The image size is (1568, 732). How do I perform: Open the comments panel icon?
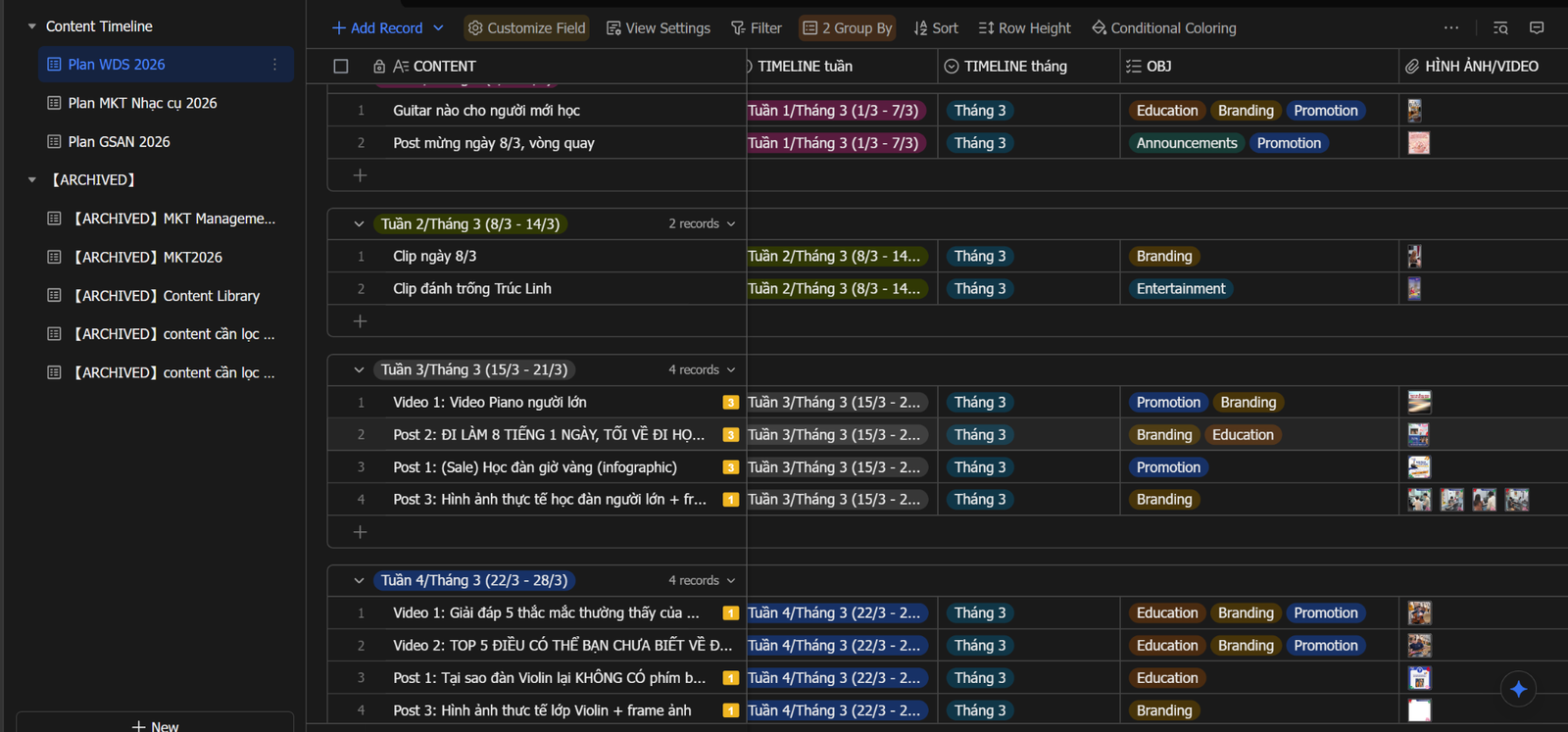click(x=1537, y=28)
